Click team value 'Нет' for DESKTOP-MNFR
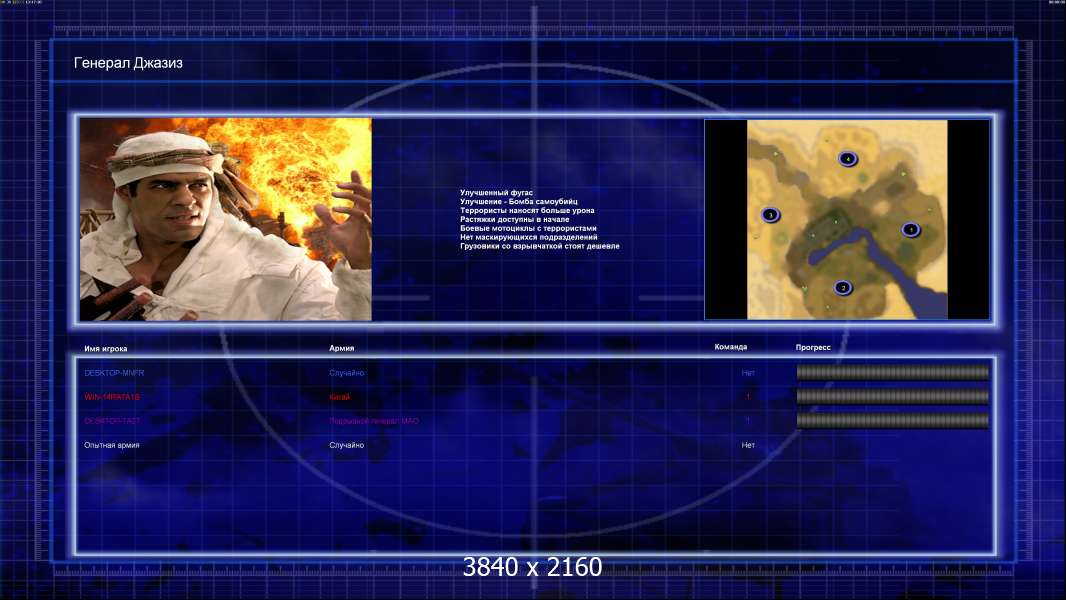 [x=748, y=373]
